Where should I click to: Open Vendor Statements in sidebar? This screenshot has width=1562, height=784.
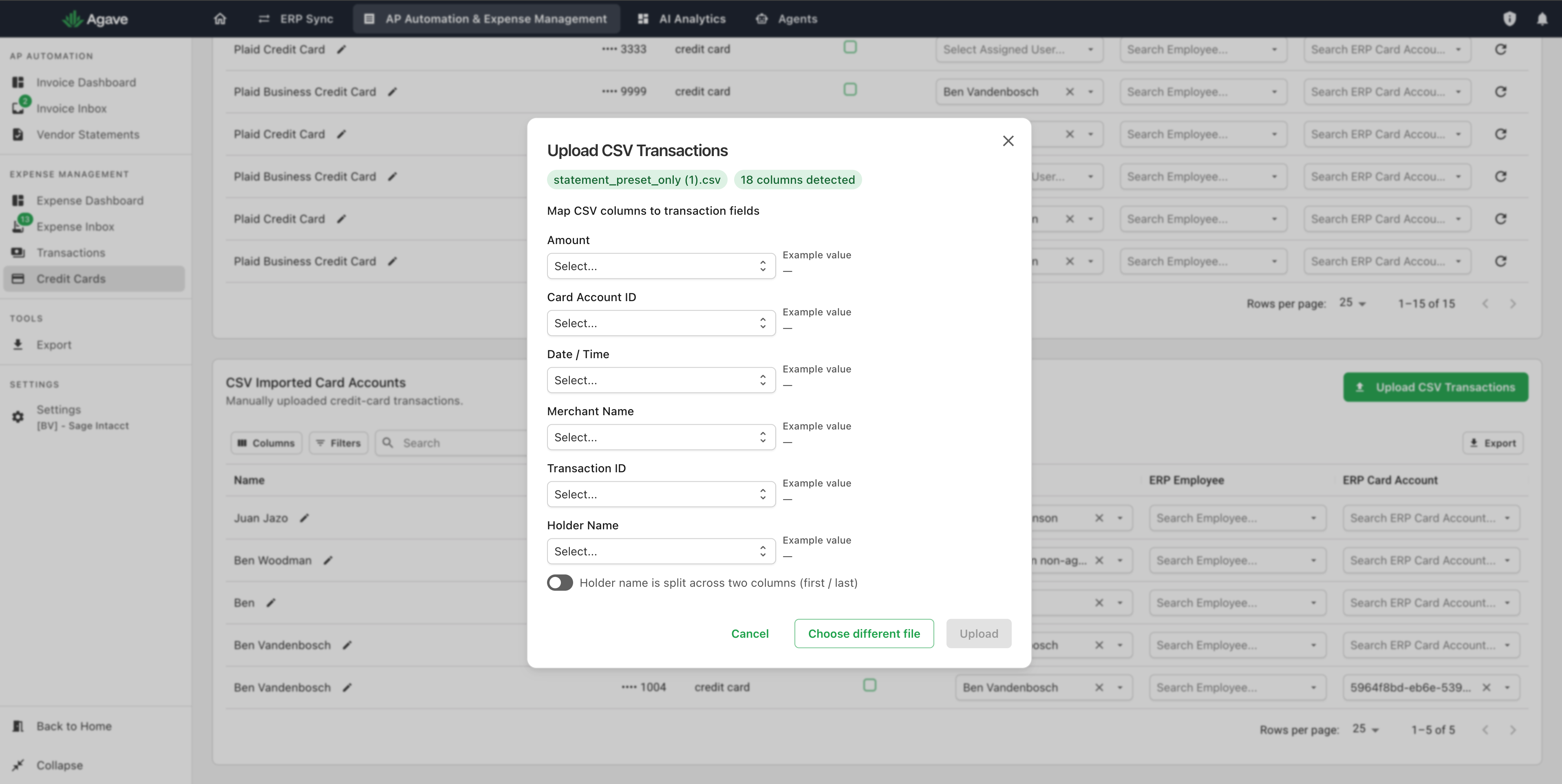87,134
